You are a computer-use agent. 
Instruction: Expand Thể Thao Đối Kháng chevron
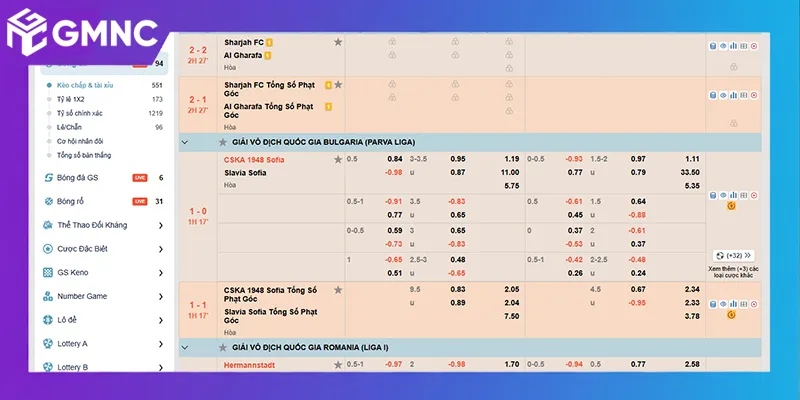[161, 226]
